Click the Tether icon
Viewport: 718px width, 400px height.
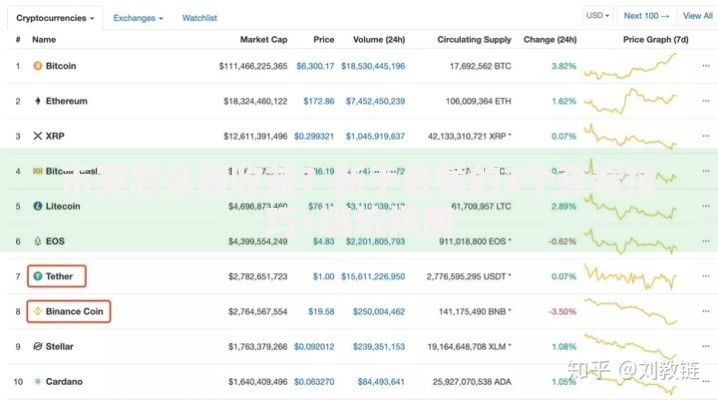pos(38,276)
